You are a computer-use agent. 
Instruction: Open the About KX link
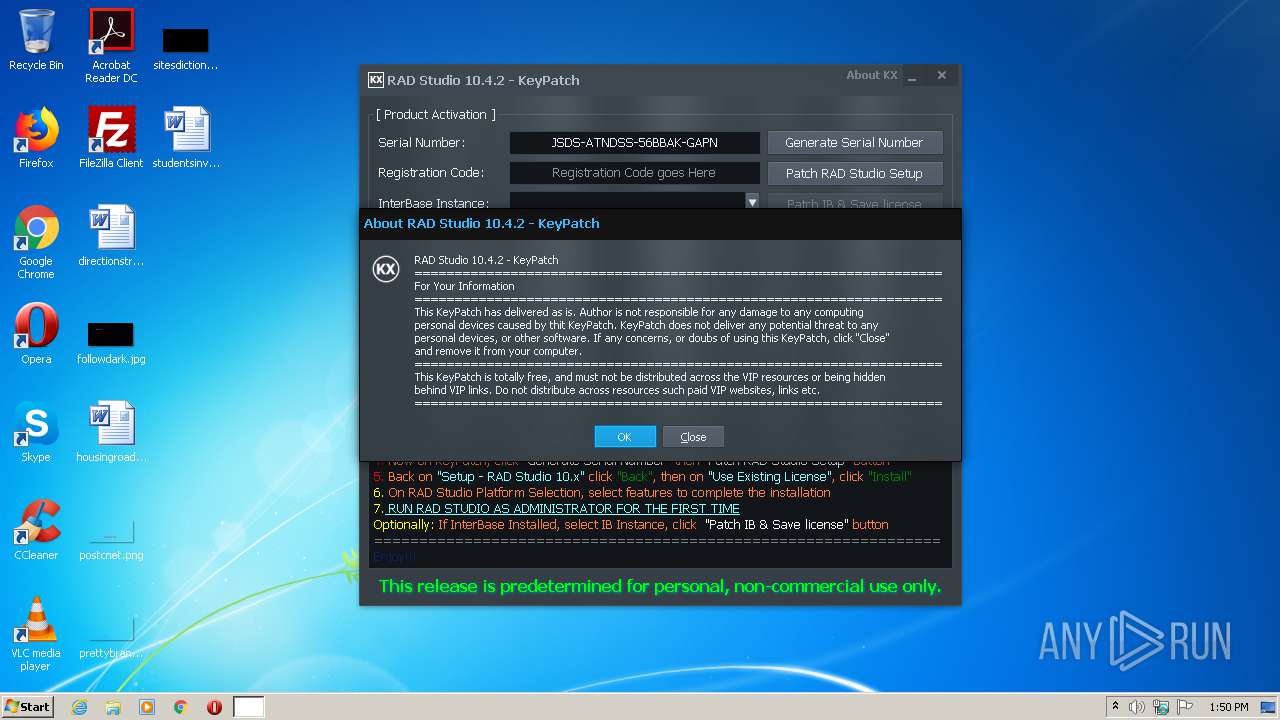872,75
